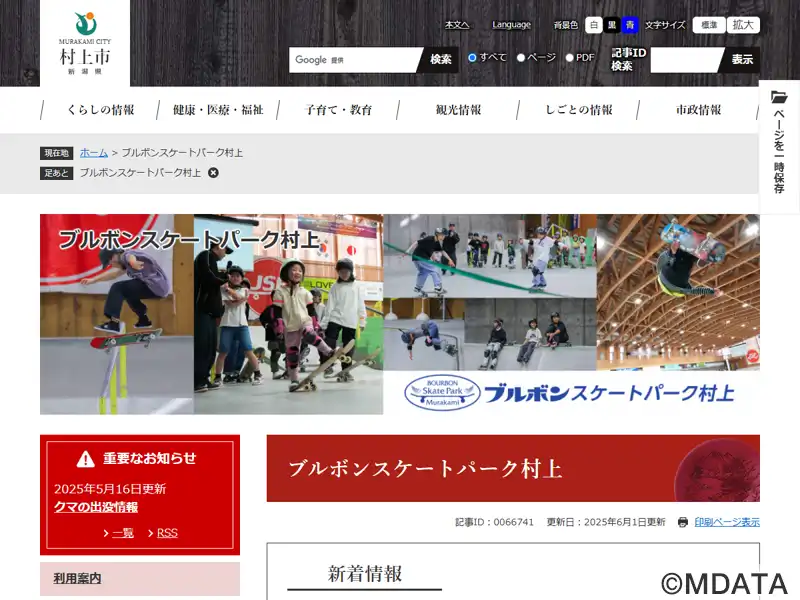Image resolution: width=800 pixels, height=600 pixels.
Task: Remove the 足あと breadcrumb with the X icon
Action: click(213, 173)
